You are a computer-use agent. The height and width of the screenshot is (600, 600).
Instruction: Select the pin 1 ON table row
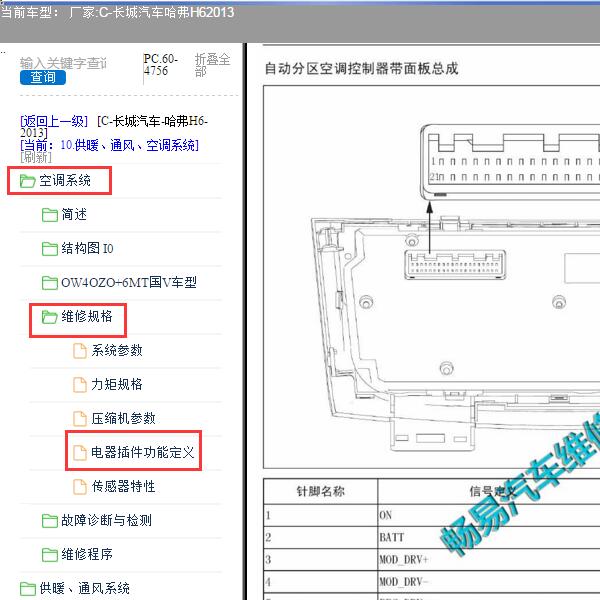point(432,515)
